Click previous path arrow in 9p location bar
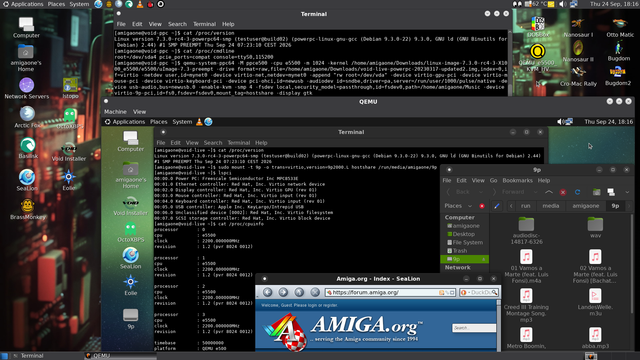 click(x=511, y=206)
